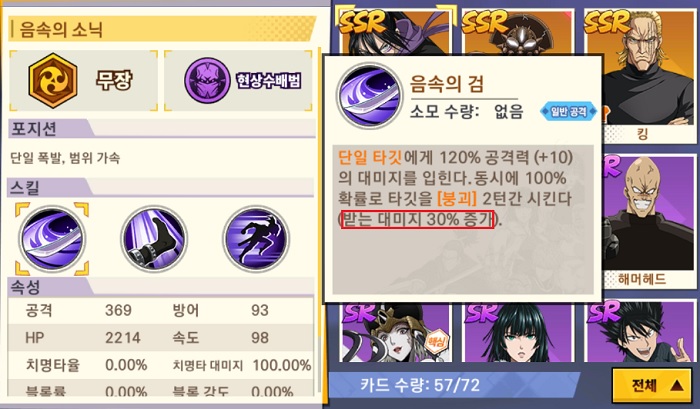The height and width of the screenshot is (409, 700).
Task: Select the green-haired SR character card
Action: pos(518,333)
